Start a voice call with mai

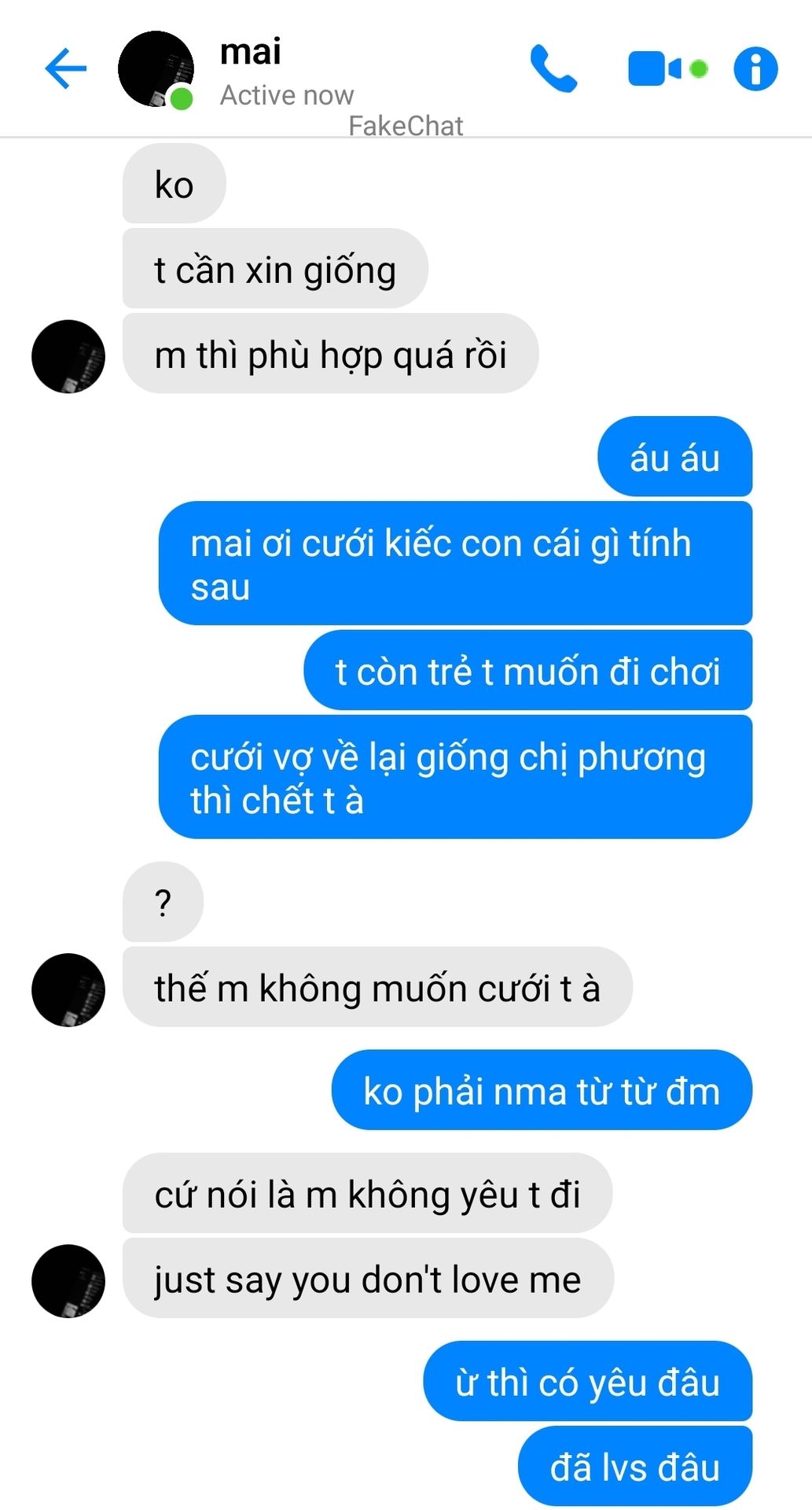[x=553, y=68]
